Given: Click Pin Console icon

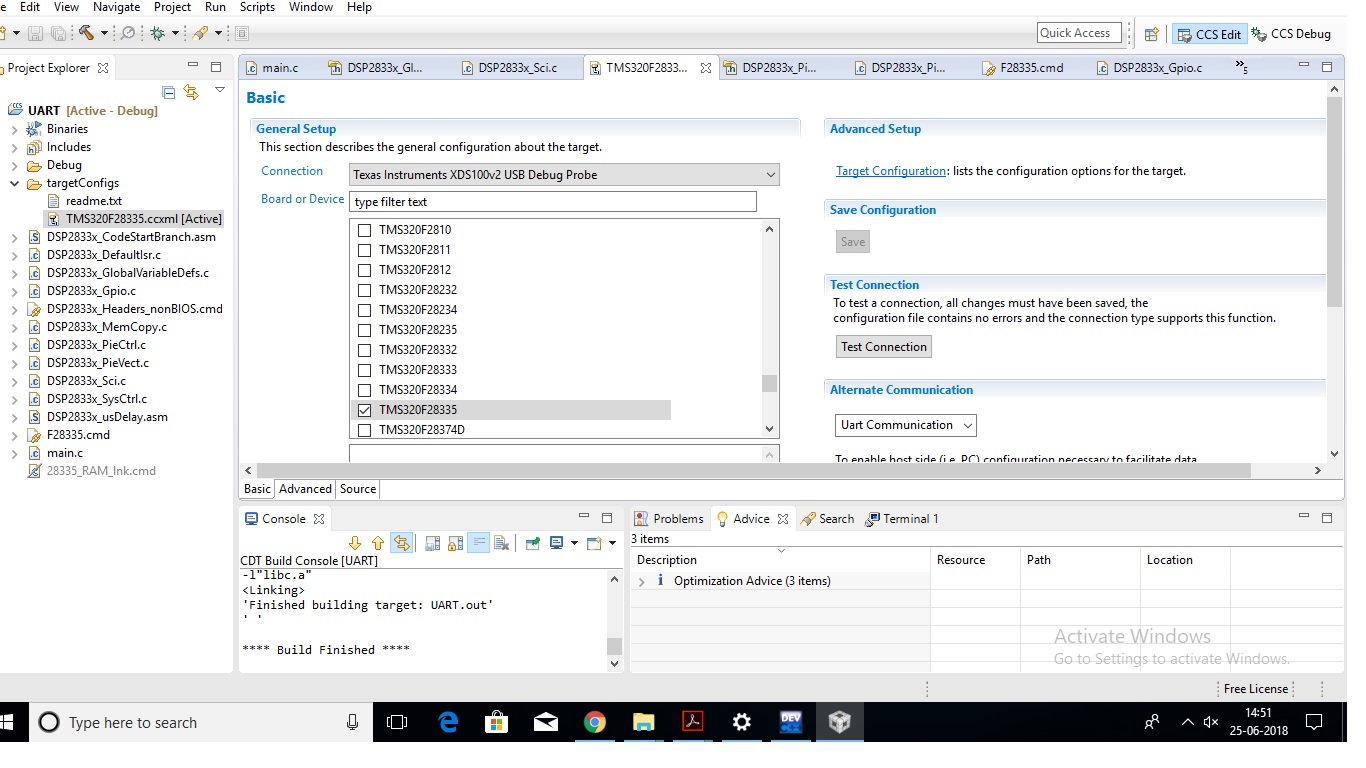Looking at the screenshot, I should click(x=532, y=543).
